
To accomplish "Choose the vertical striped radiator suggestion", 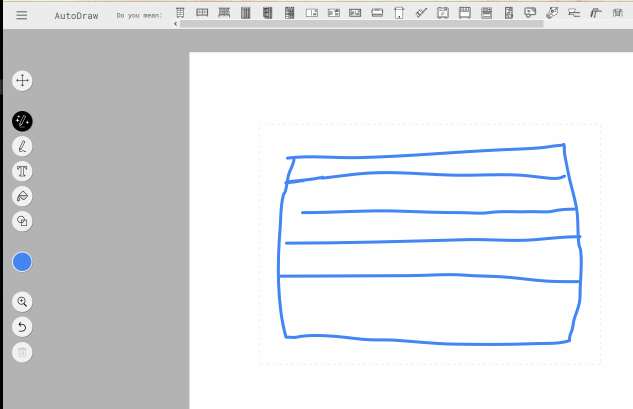I will coord(245,13).
